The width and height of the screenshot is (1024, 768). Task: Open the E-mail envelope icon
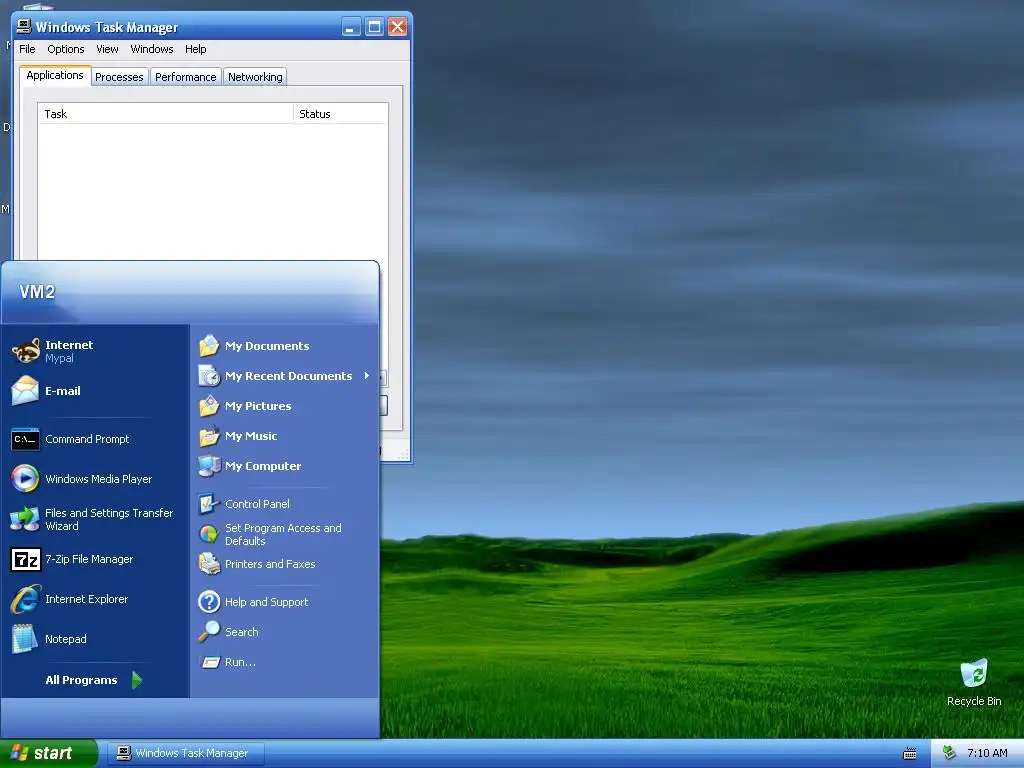tap(25, 391)
